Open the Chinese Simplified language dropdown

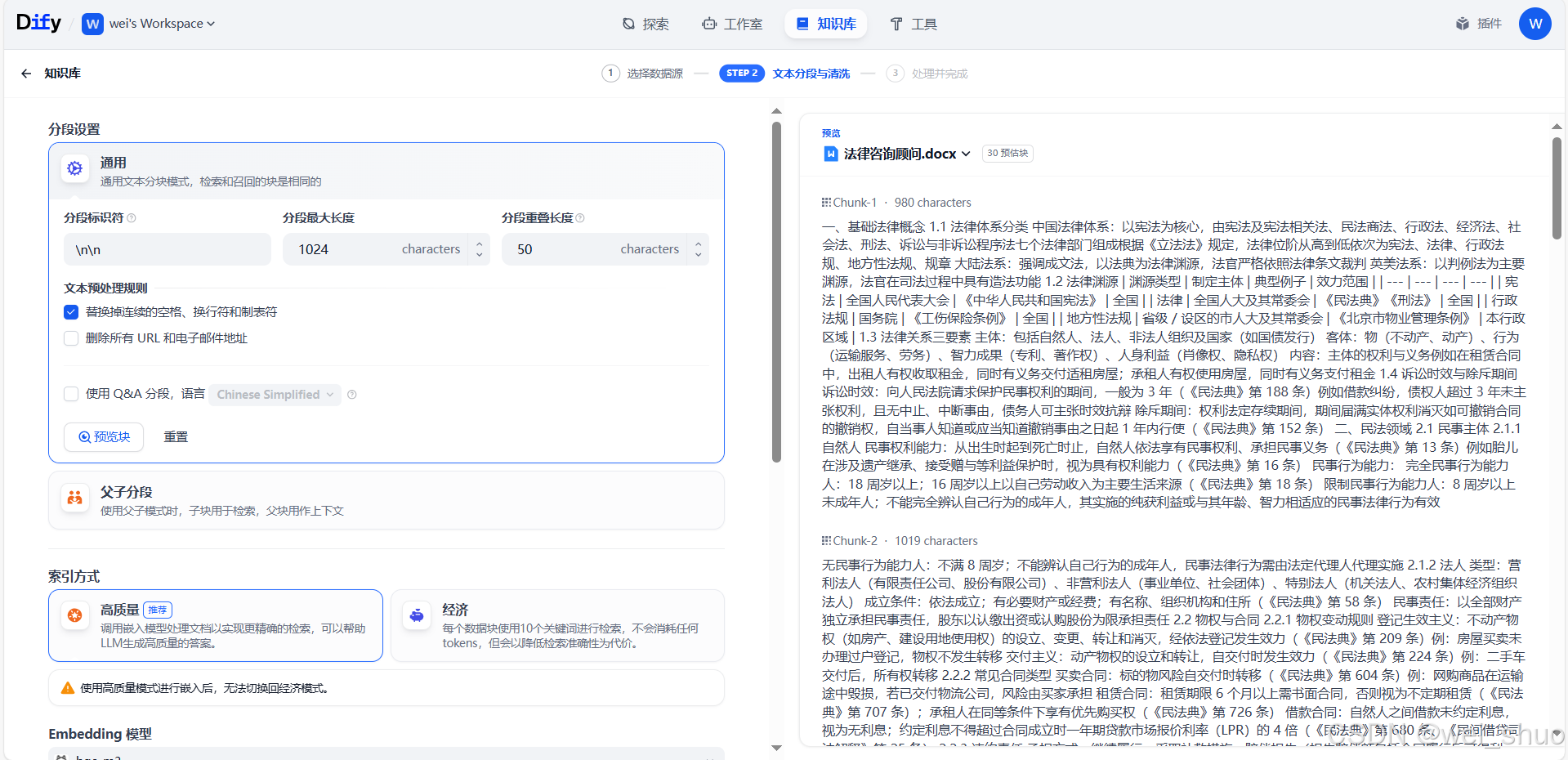[x=274, y=394]
